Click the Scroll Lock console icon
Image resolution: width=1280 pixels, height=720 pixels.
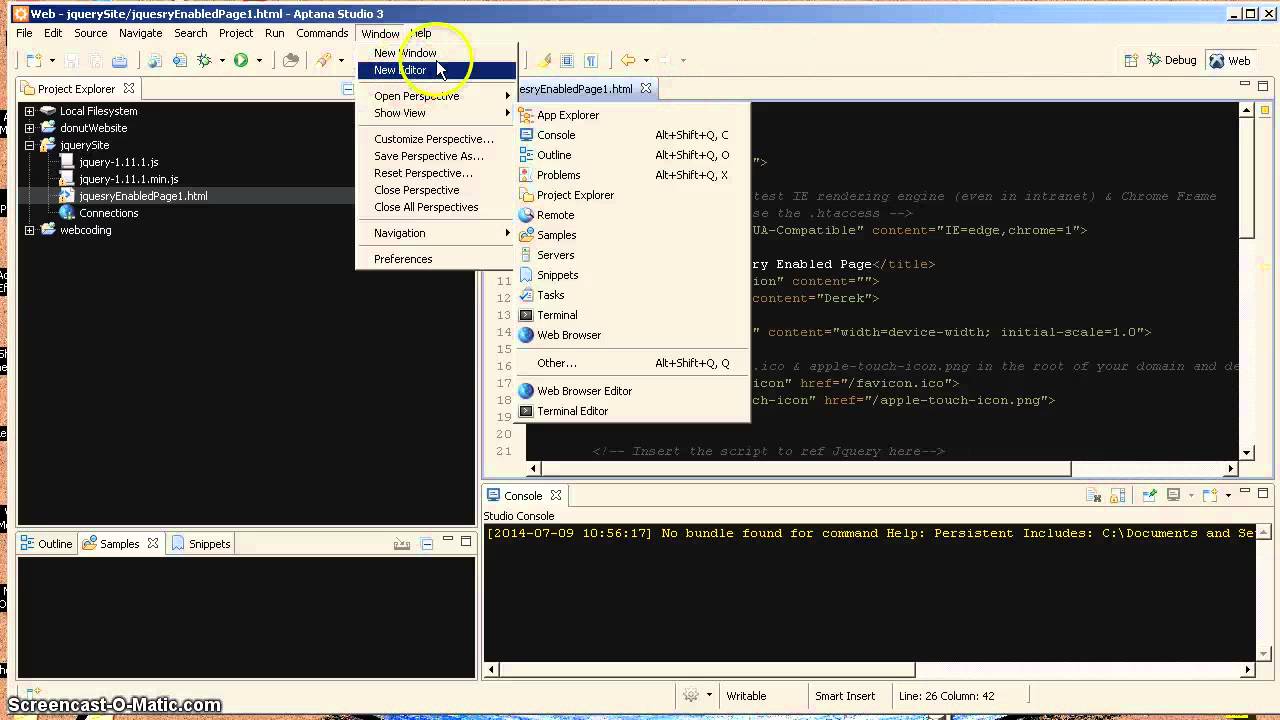point(1119,495)
